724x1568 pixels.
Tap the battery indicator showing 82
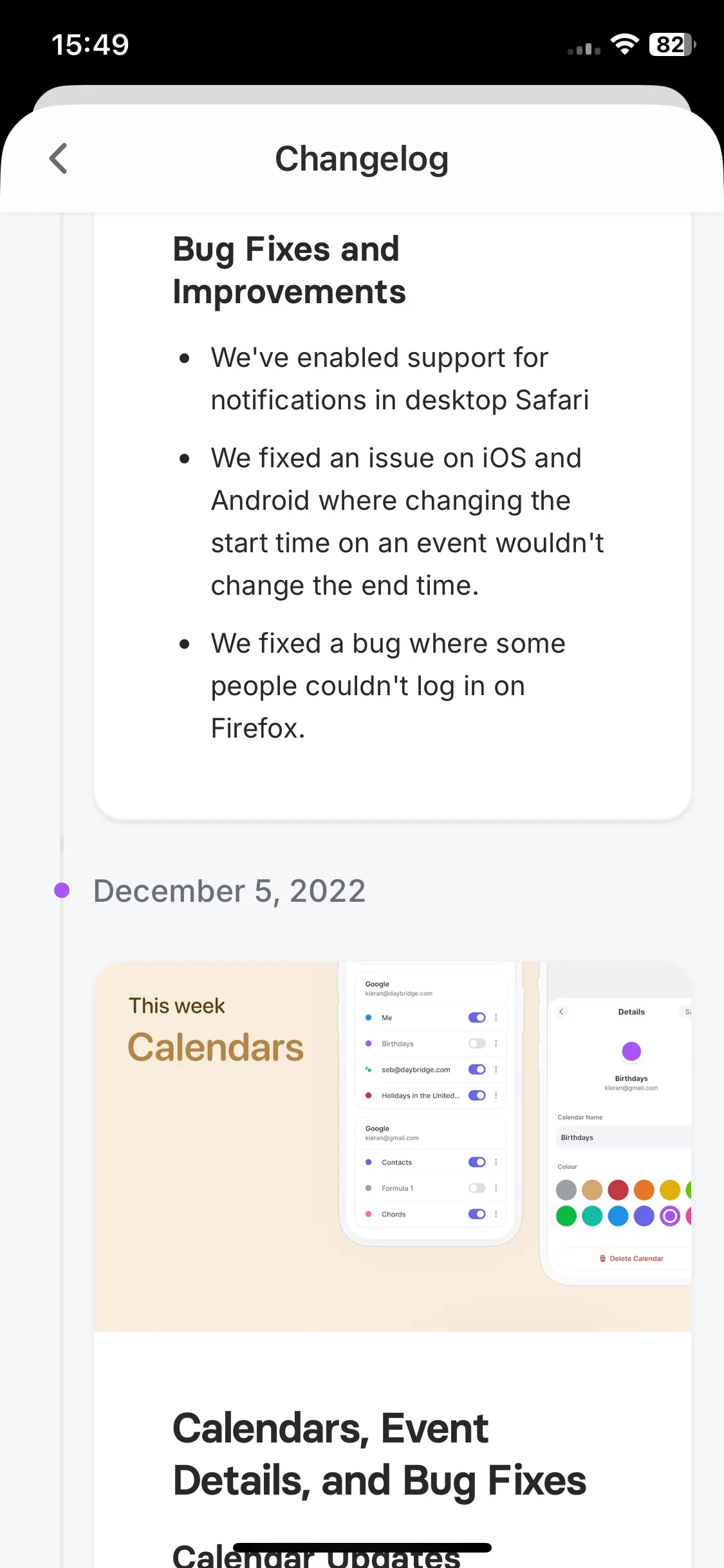tap(673, 44)
